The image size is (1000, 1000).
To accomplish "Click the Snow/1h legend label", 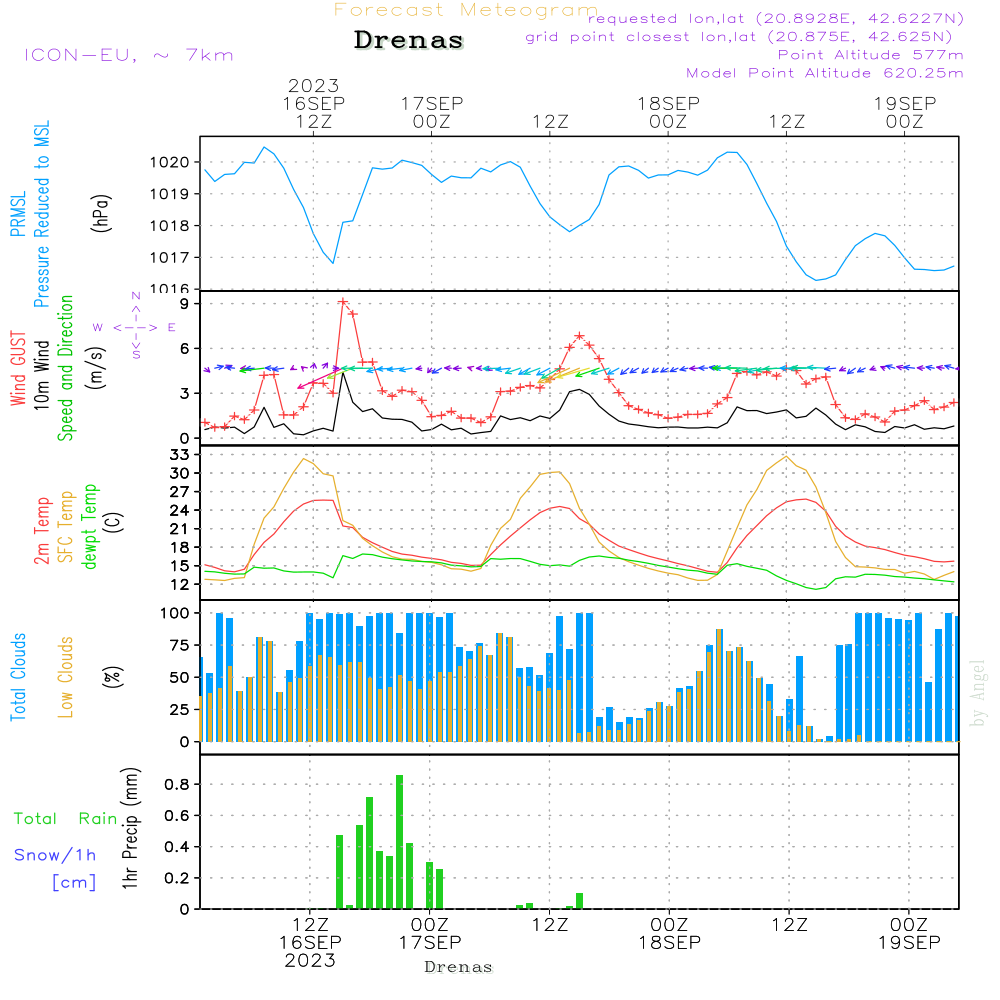I will [x=56, y=855].
